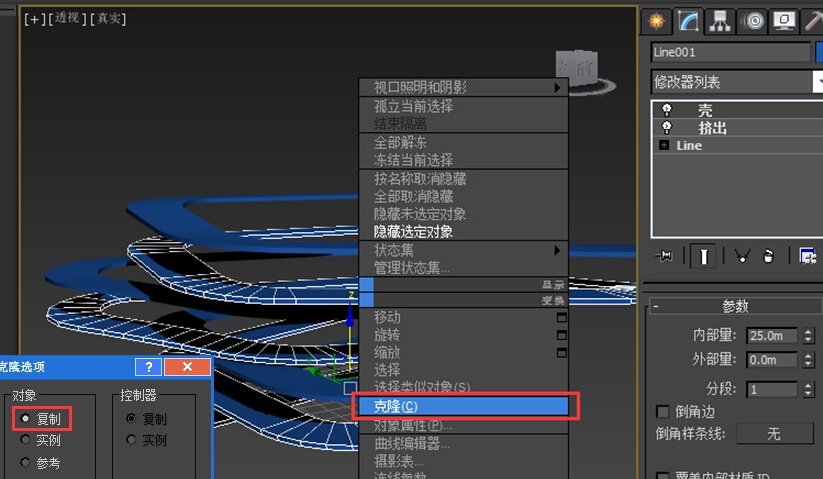Screen dimensions: 823x479
Task: Click viewport 真实 shading label
Action: coord(108,19)
